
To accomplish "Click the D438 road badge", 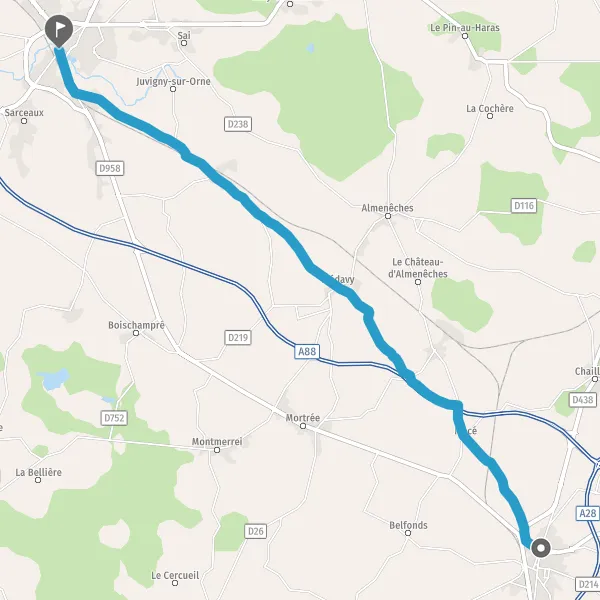I will tap(582, 400).
